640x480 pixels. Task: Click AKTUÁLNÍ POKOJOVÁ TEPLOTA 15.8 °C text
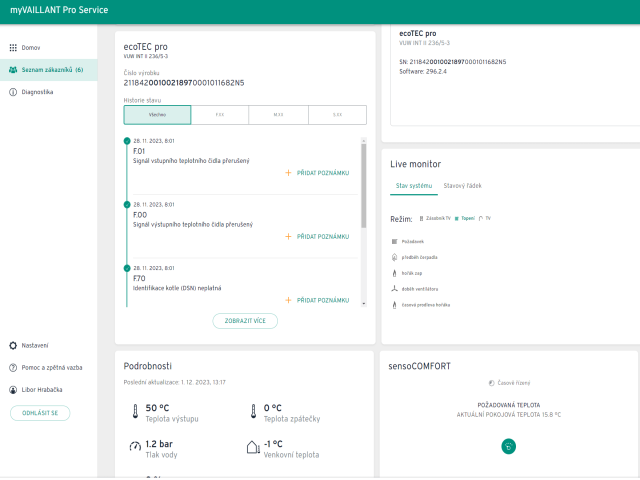[x=509, y=415]
